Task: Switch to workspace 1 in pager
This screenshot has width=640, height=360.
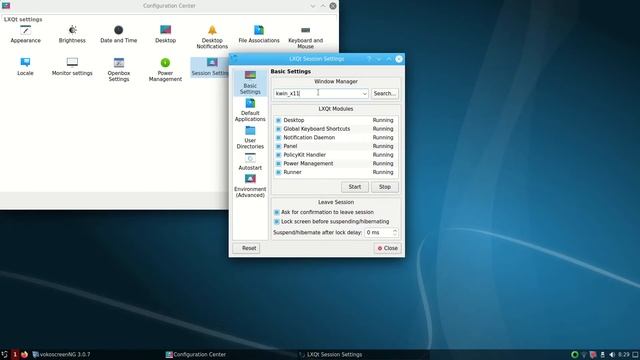Action: pyautogui.click(x=15, y=354)
